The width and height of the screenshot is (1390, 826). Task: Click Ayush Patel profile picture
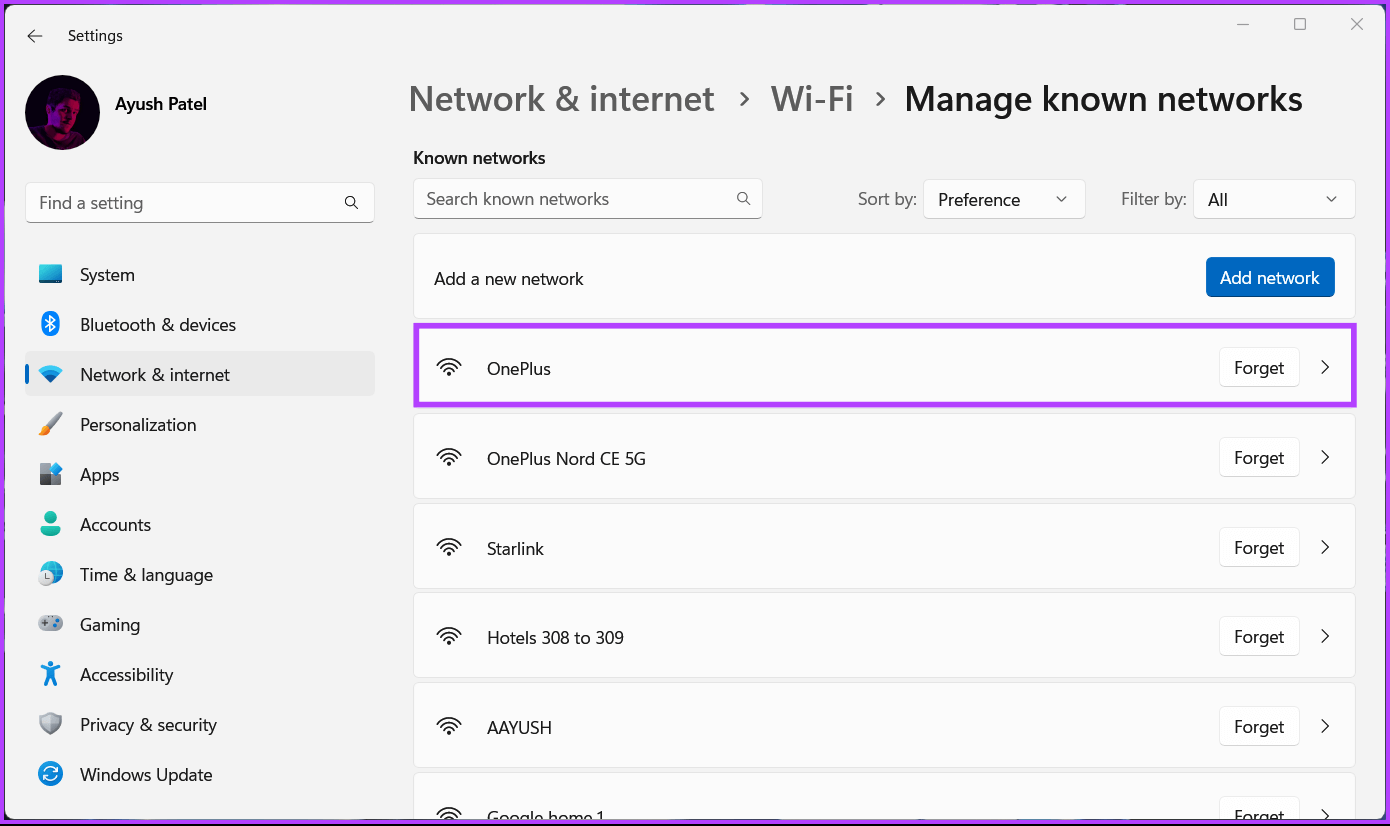62,112
